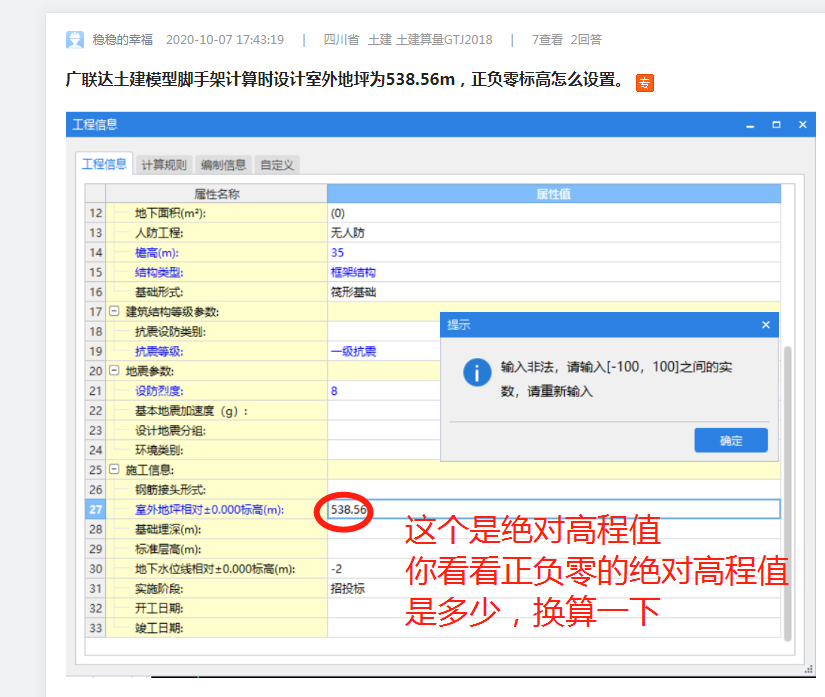Select the 设计地震分组 row label
The image size is (825, 697).
(170, 430)
